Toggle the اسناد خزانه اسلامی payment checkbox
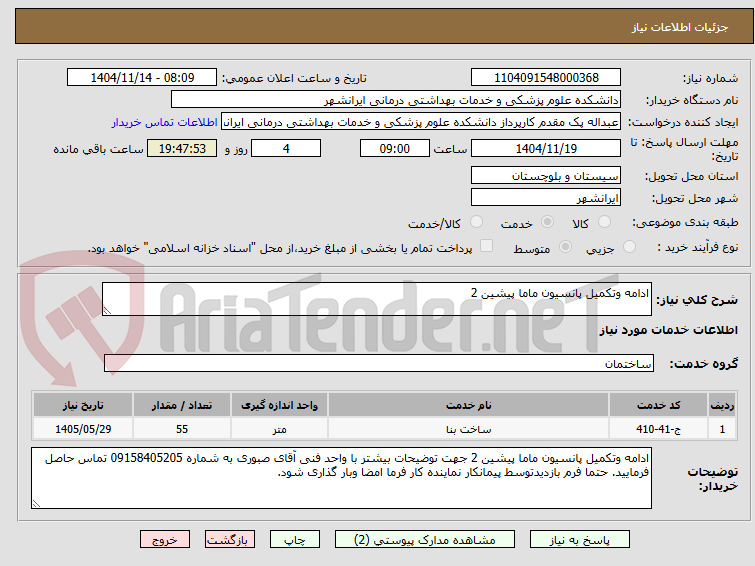Viewport: 755px width, 566px height. (487, 246)
